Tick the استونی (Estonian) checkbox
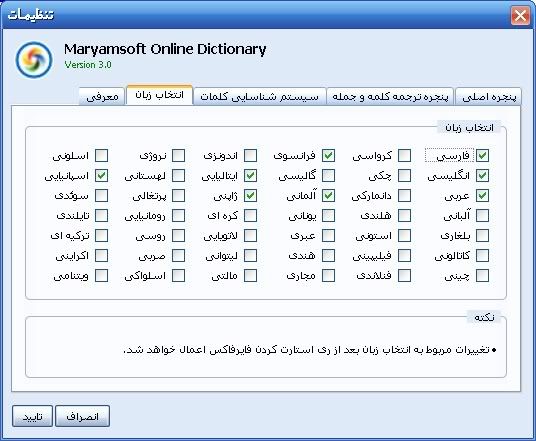This screenshot has width=536, height=441. [404, 236]
